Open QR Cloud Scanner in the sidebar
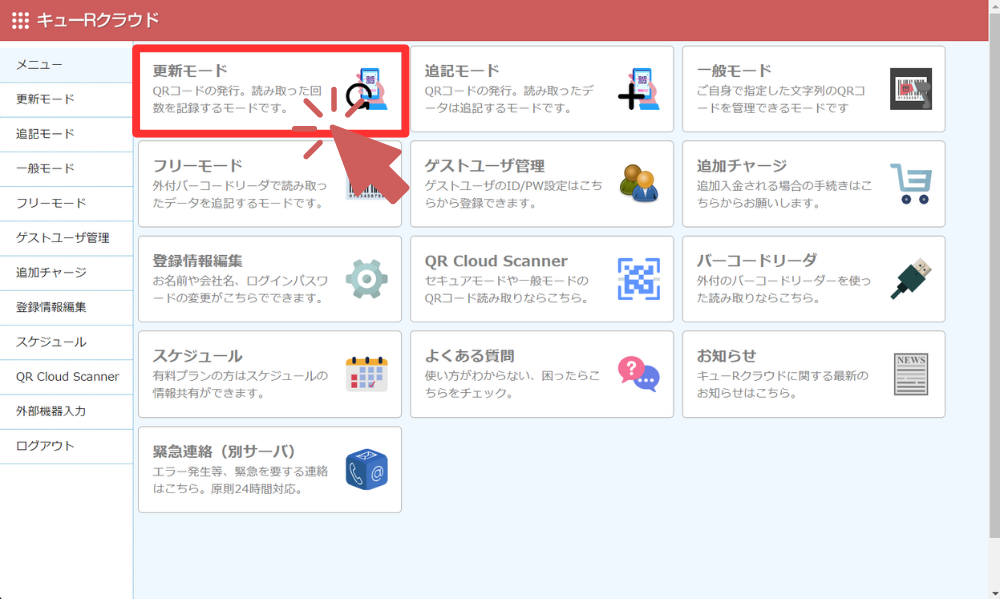This screenshot has width=1000, height=600. [66, 377]
